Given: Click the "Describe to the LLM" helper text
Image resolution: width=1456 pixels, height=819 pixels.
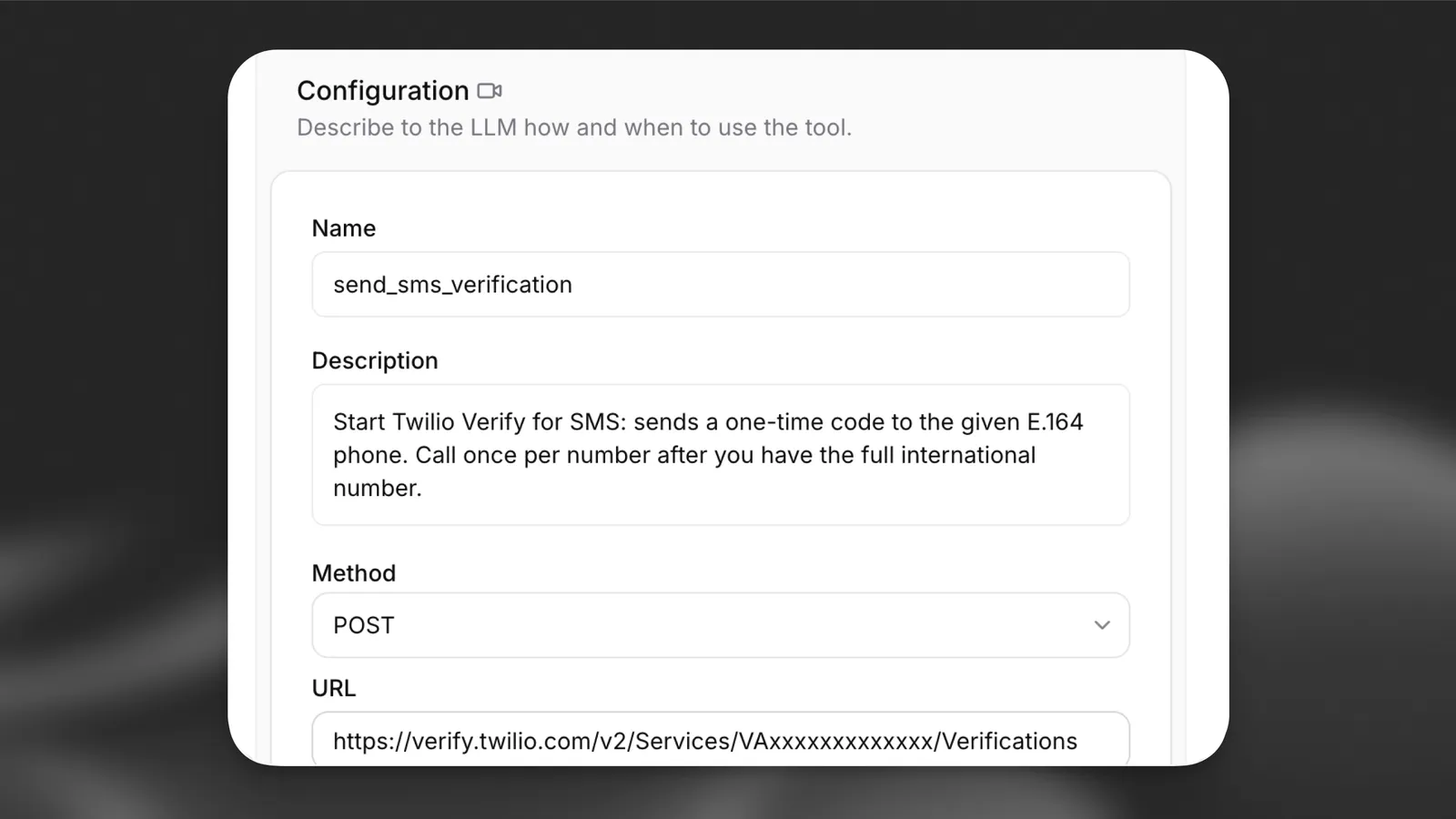Looking at the screenshot, I should pyautogui.click(x=574, y=127).
